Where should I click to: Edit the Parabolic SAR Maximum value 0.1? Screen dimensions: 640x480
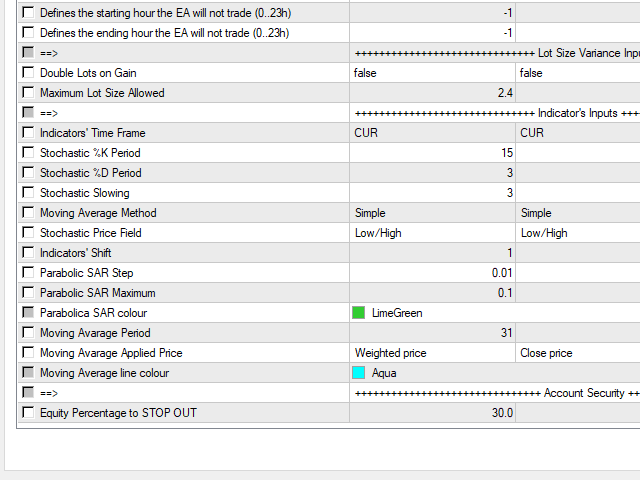(x=432, y=293)
